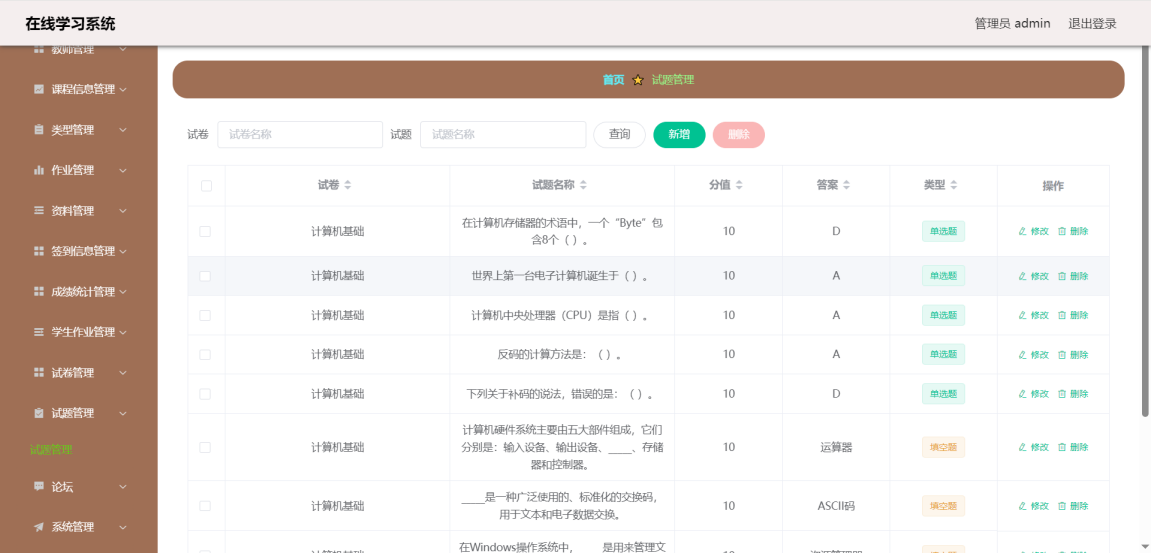
Task: Toggle the select-all checkbox in the table header
Action: [206, 186]
